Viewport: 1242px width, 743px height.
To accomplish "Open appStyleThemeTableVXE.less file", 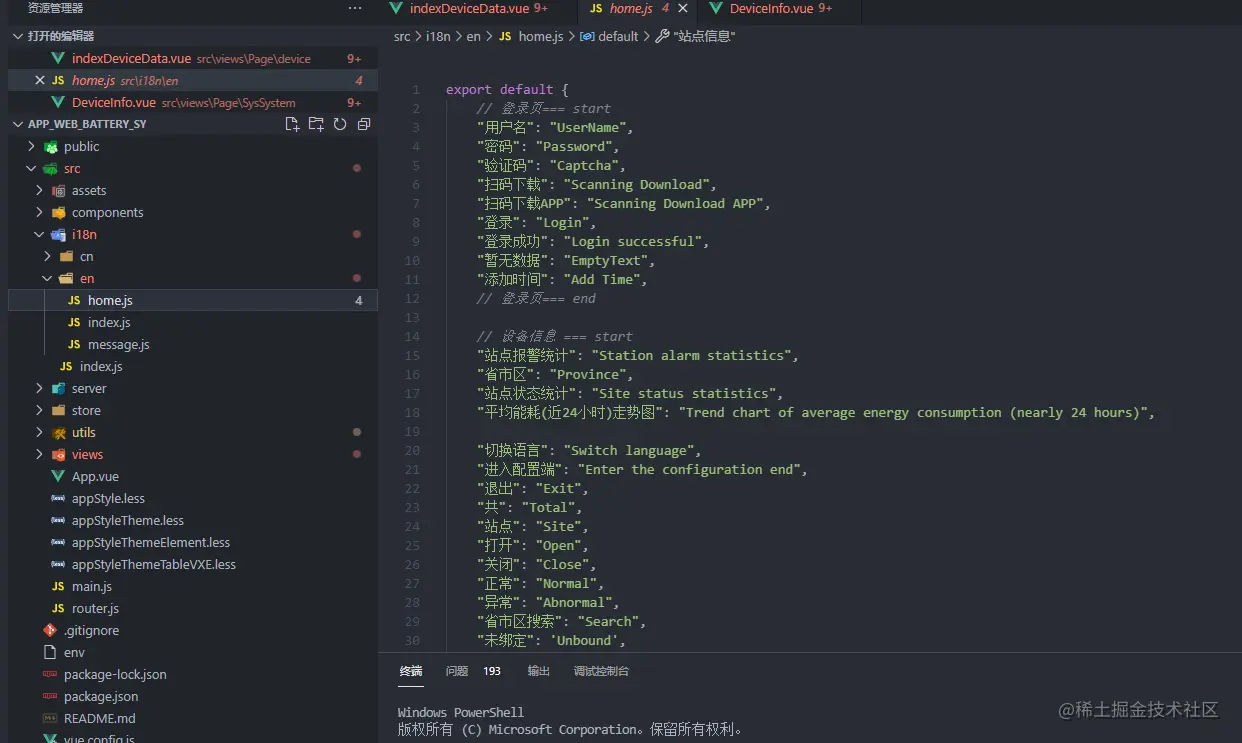I will [193, 564].
